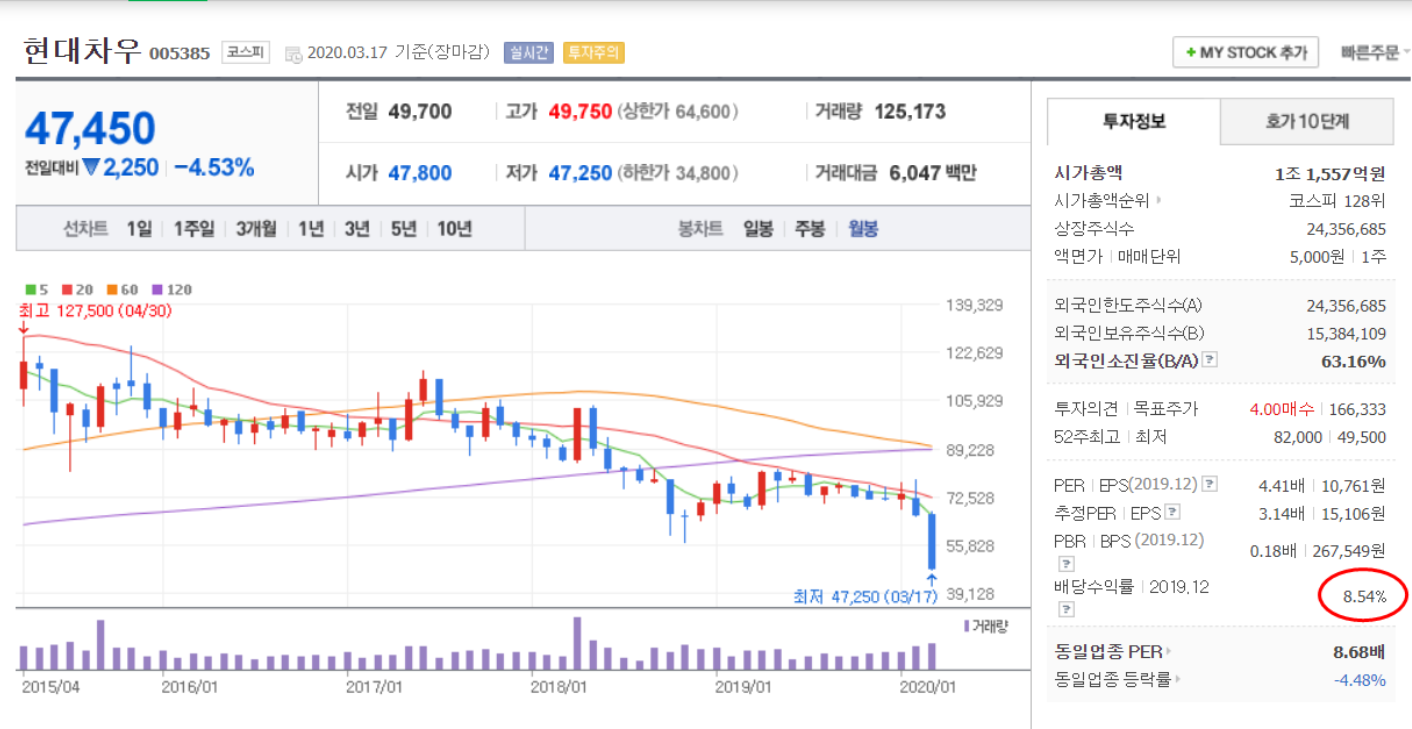
Task: Click the 코스피 market badge
Action: 245,52
